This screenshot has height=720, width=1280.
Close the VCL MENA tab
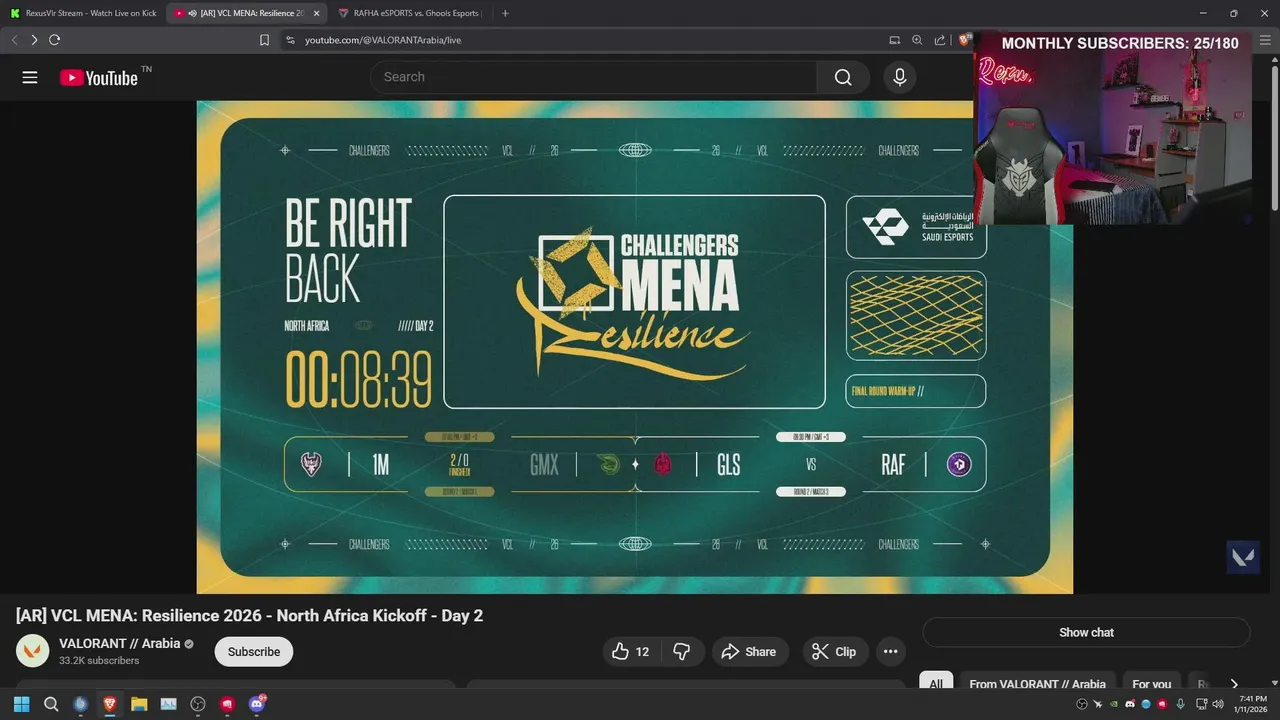click(x=317, y=13)
